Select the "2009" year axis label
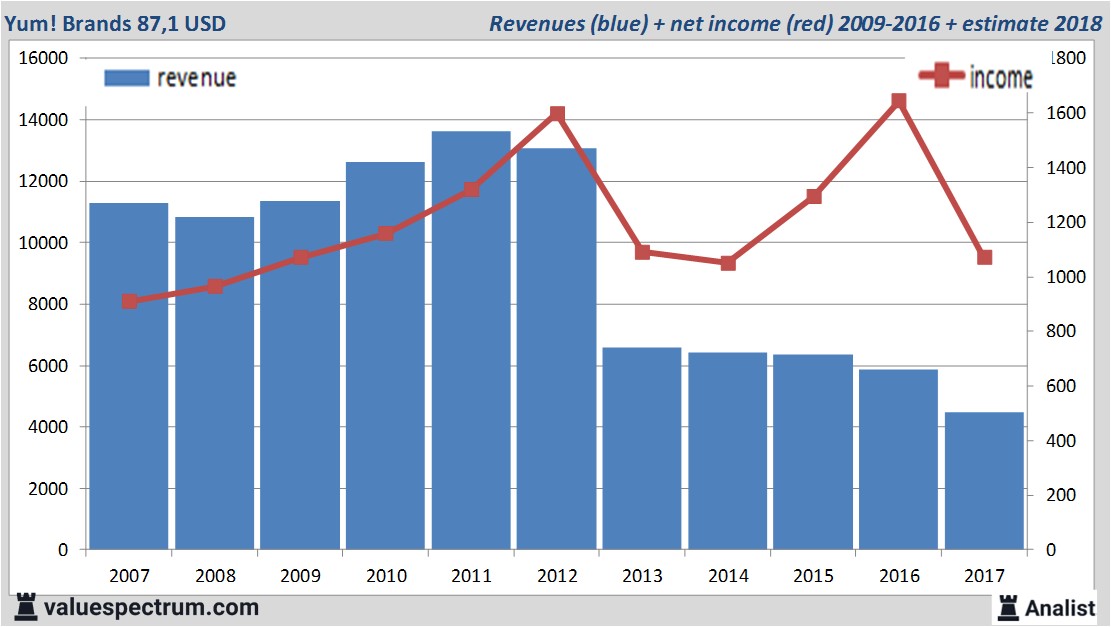Viewport: 1111px width, 627px height. pyautogui.click(x=300, y=575)
